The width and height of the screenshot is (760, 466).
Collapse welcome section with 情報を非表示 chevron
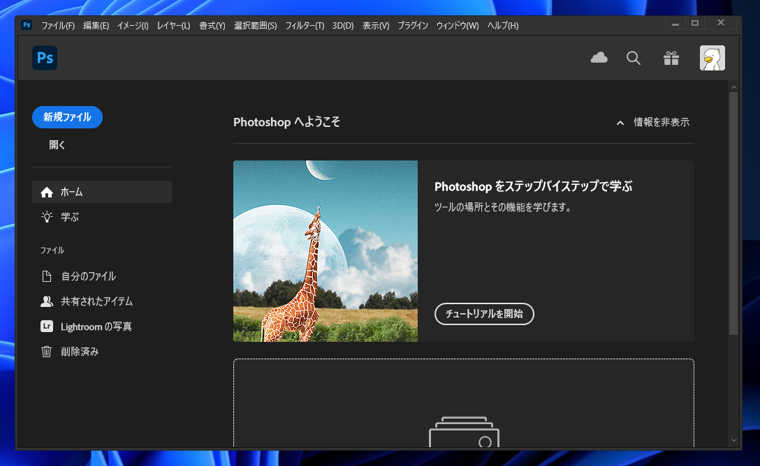[x=620, y=123]
